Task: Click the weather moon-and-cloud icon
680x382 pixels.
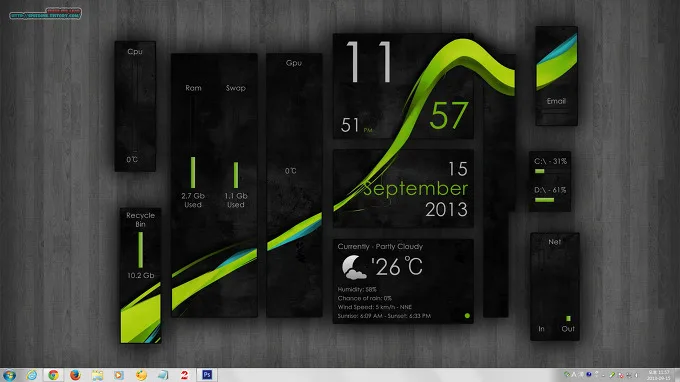Action: click(x=353, y=267)
